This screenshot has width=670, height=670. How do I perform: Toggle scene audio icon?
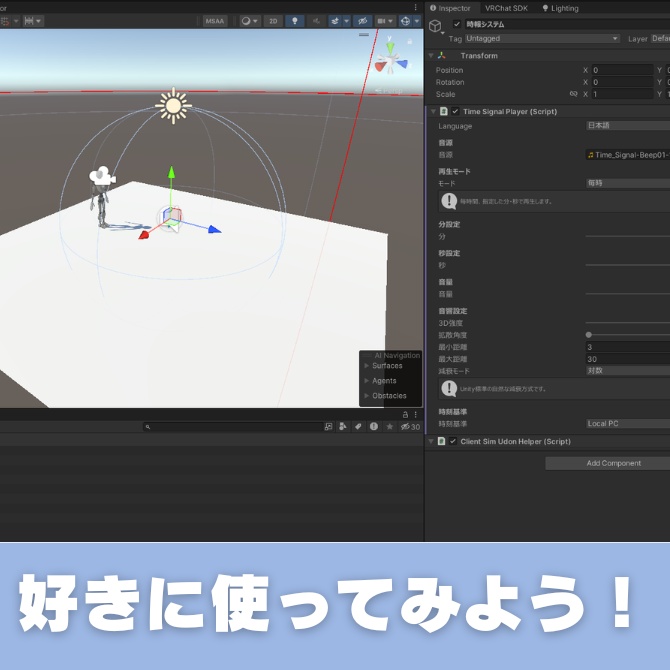(x=316, y=21)
